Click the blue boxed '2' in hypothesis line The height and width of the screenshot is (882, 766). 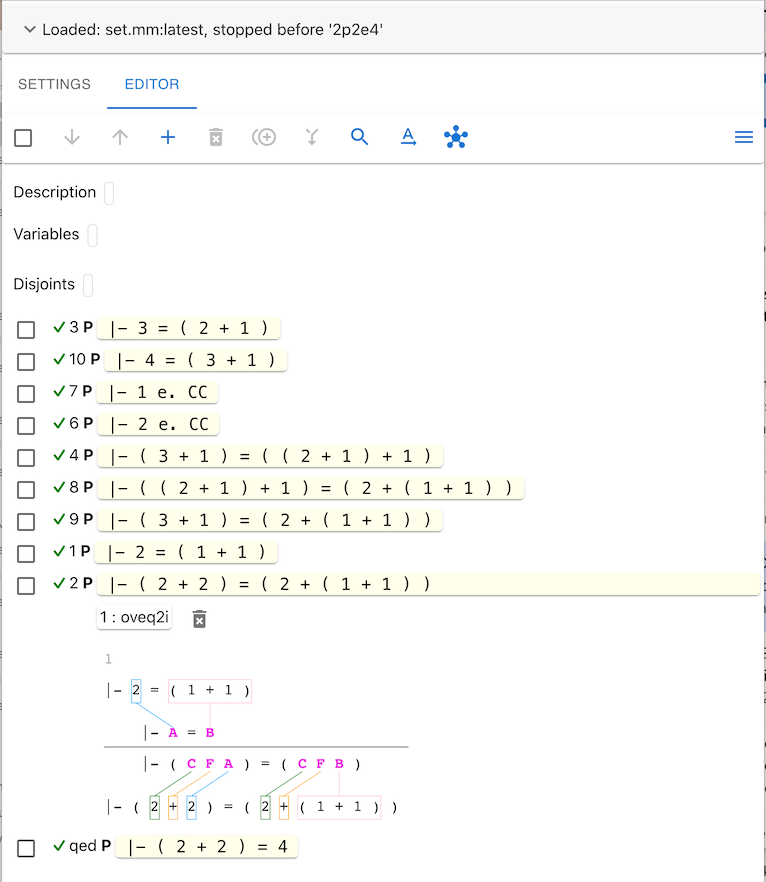coord(136,691)
